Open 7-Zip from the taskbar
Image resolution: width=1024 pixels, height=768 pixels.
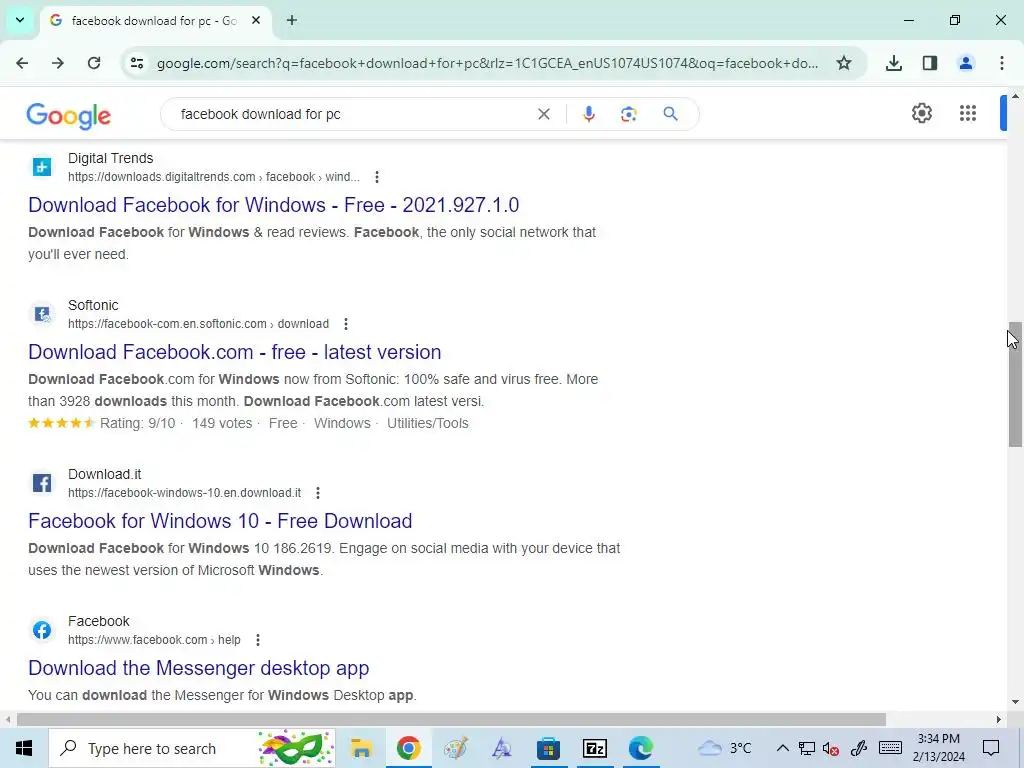pyautogui.click(x=594, y=748)
